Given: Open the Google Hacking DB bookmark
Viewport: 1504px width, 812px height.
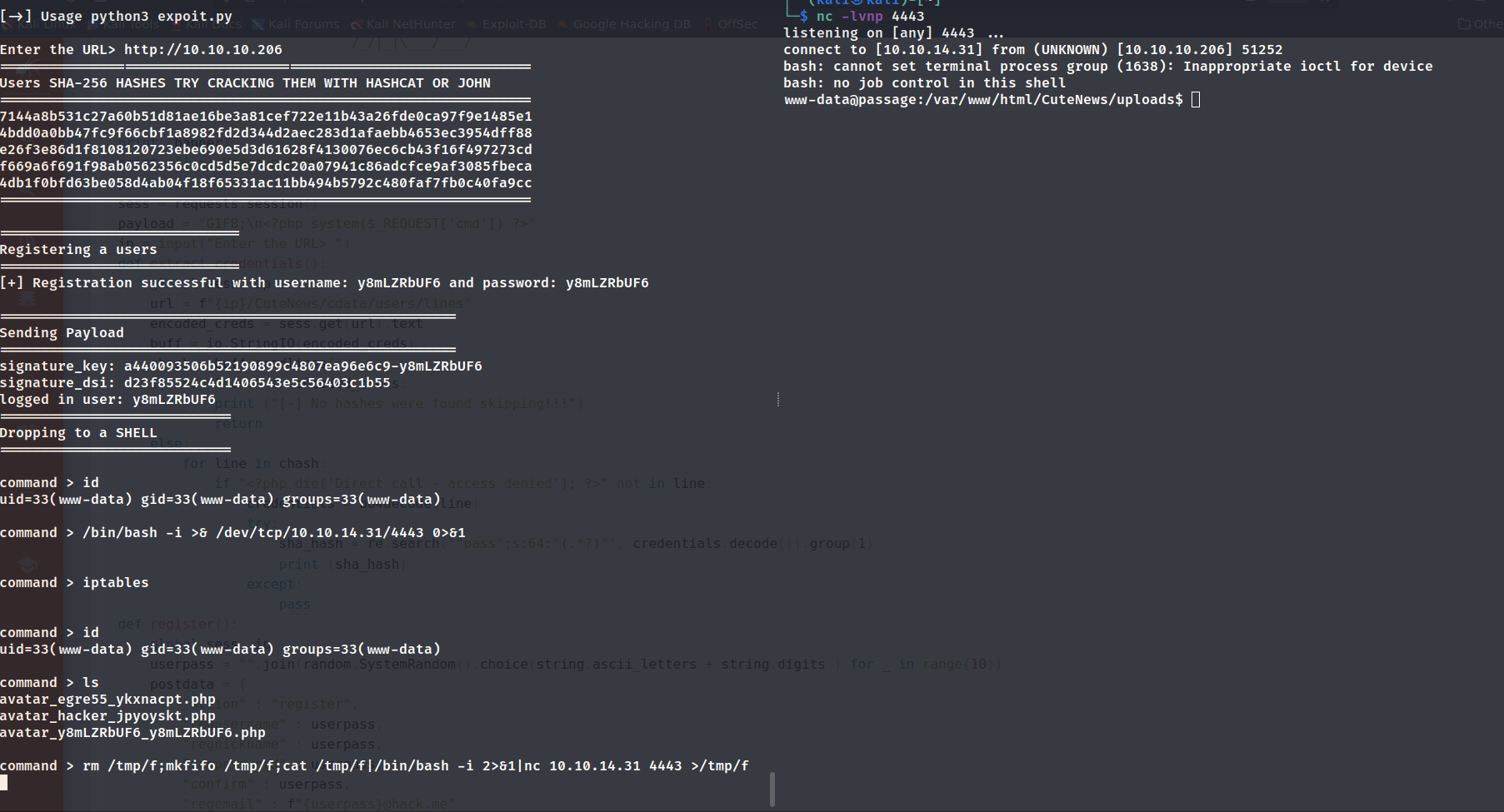Looking at the screenshot, I should (624, 24).
